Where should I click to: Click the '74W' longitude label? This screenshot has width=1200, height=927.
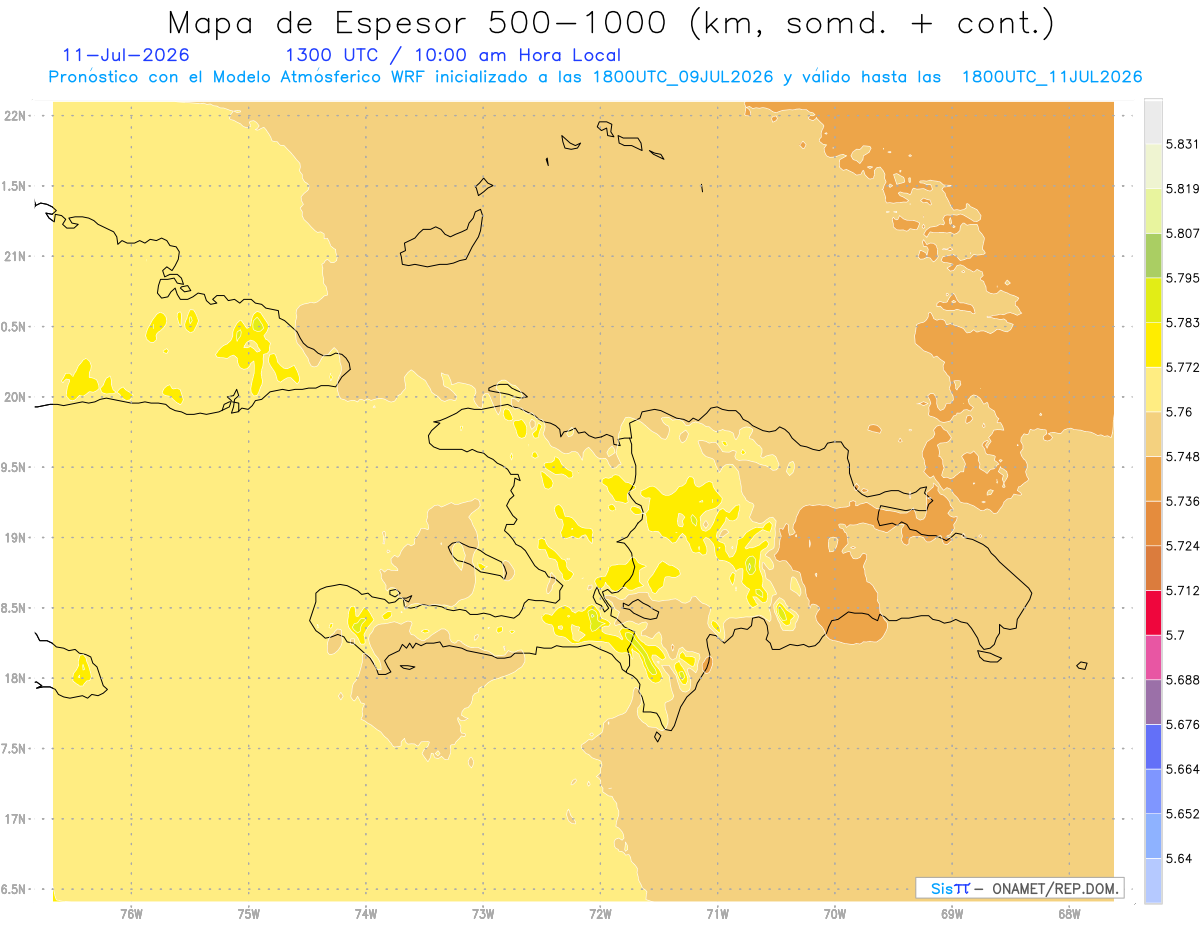click(366, 914)
